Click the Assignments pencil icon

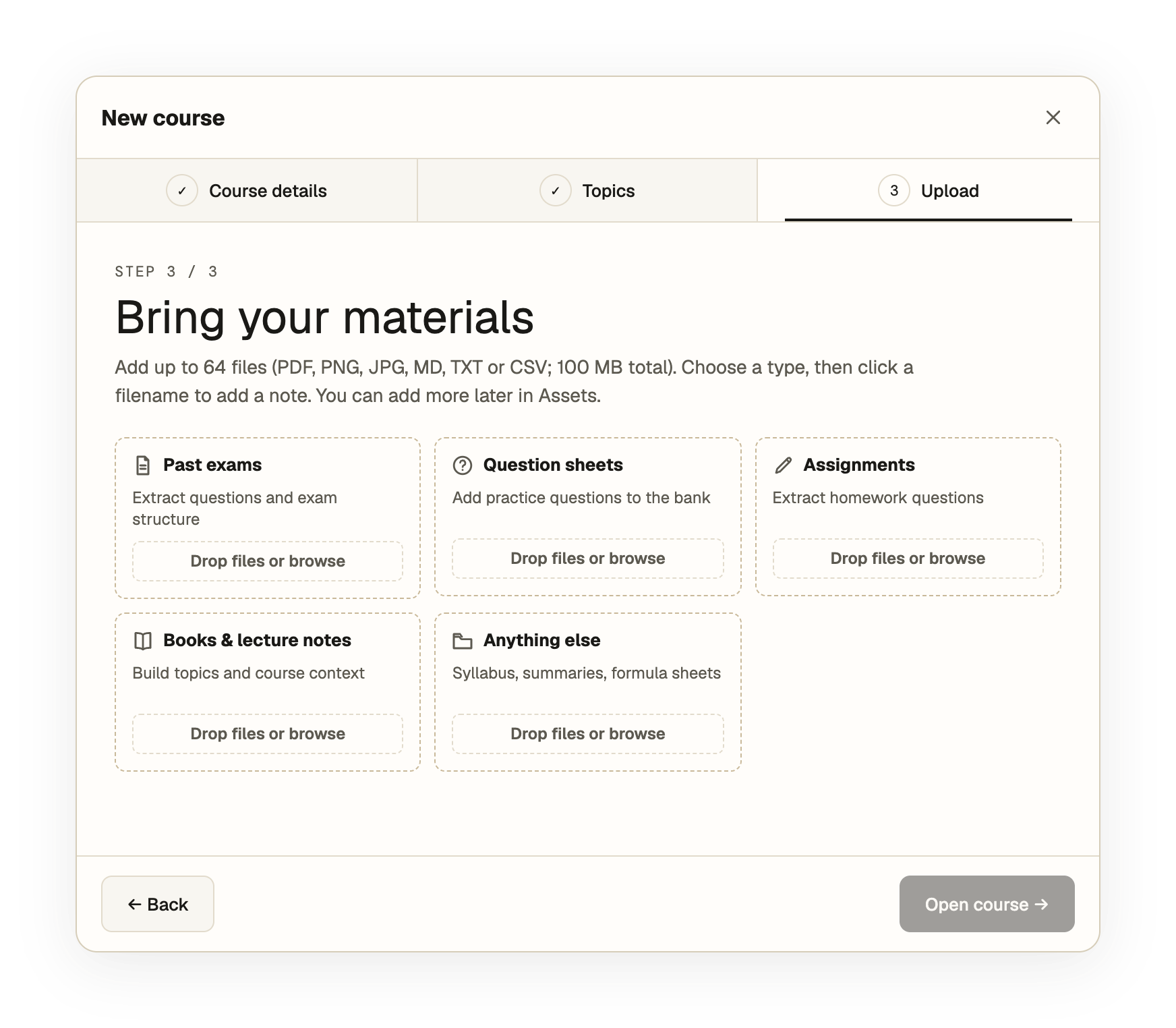coord(783,465)
